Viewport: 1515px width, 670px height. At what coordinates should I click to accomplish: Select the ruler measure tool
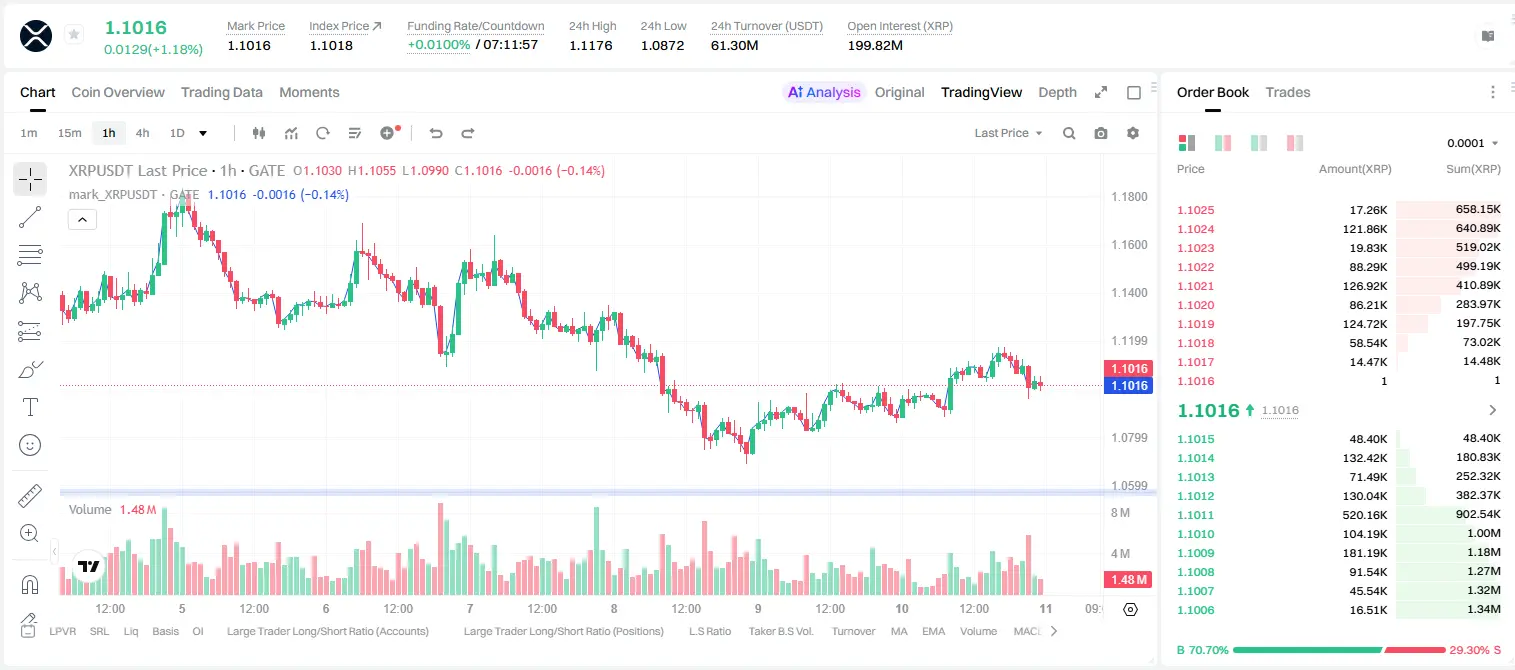pos(30,496)
